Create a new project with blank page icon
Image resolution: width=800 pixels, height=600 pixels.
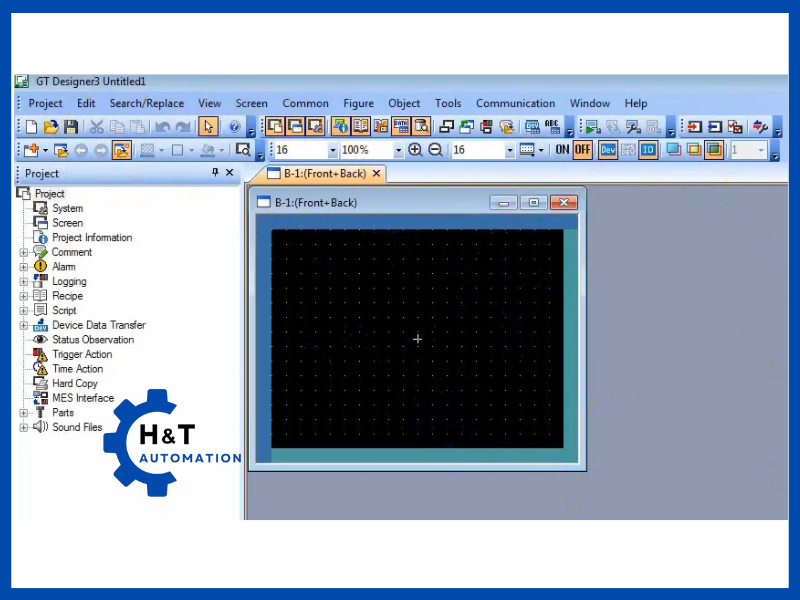pos(31,127)
